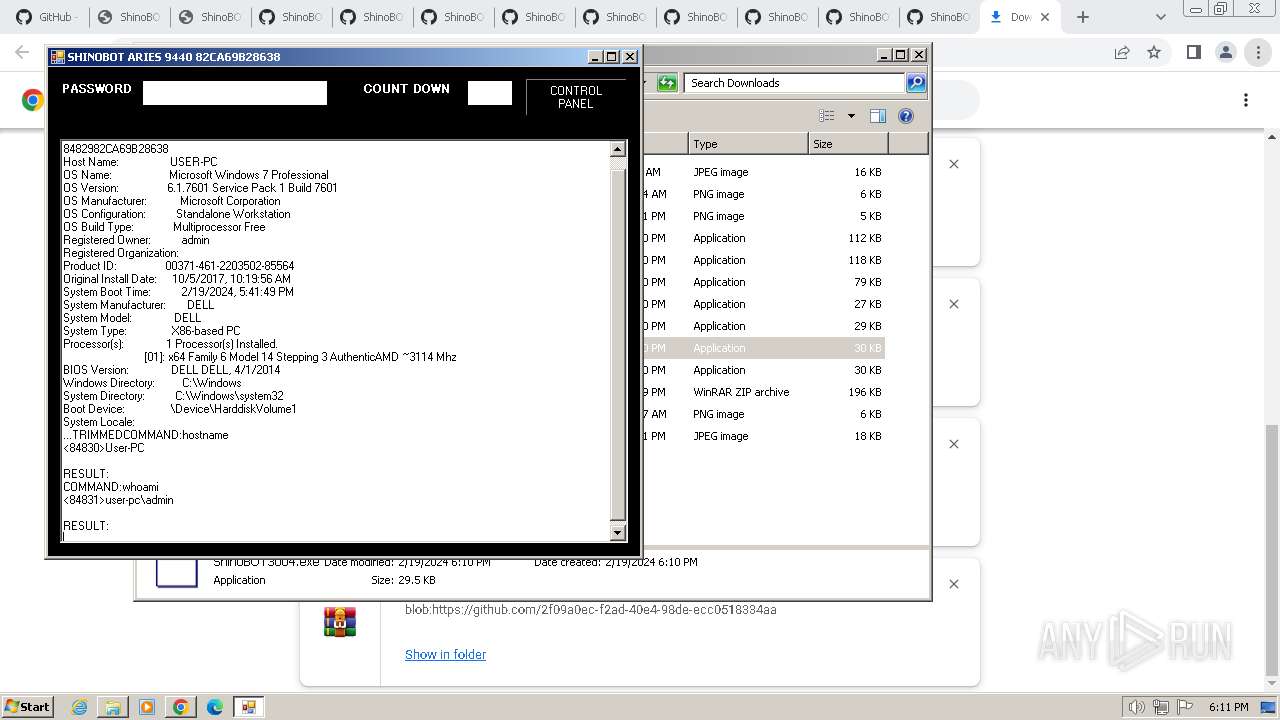Open a new Chrome tab with plus button
This screenshot has width=1280, height=720.
pos(1083,17)
